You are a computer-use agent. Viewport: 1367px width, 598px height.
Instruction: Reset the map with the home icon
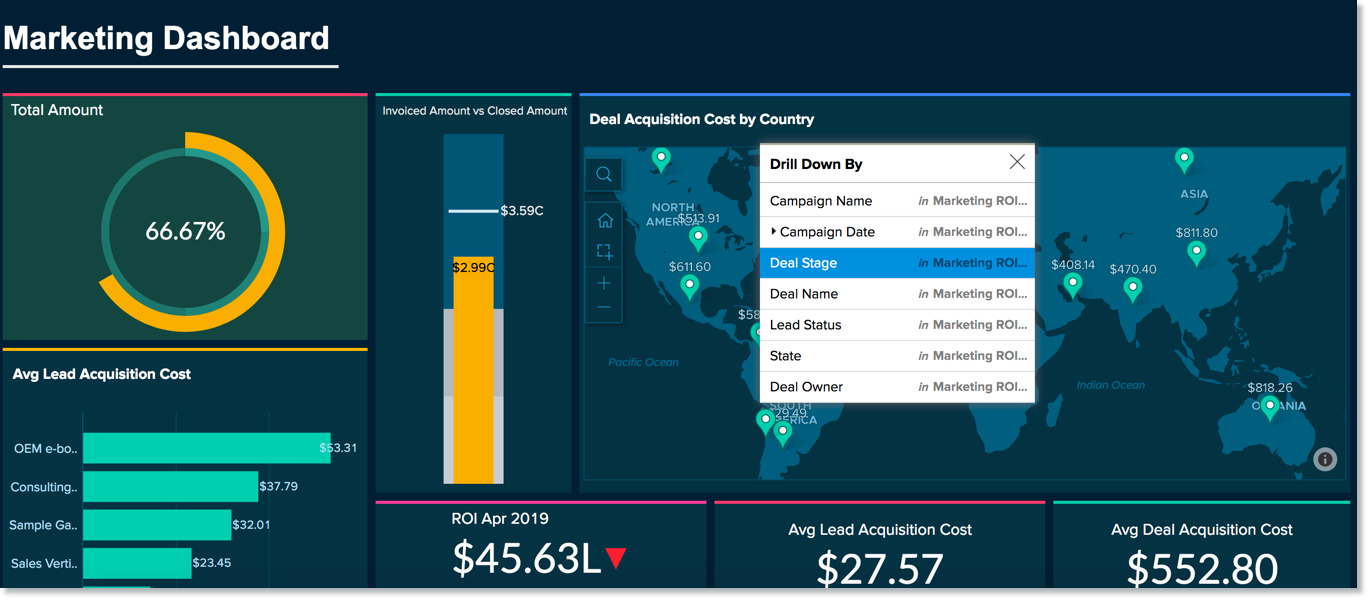(x=603, y=219)
